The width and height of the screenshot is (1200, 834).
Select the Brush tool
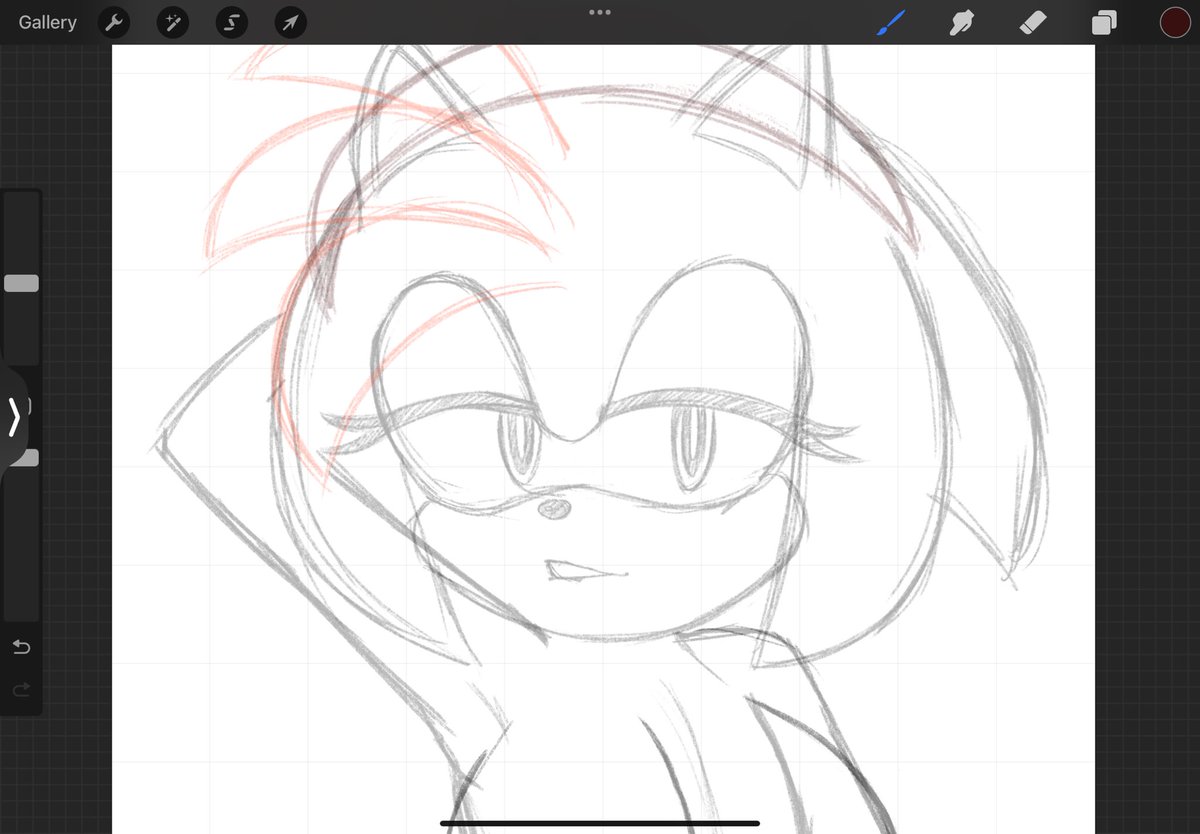pos(890,22)
